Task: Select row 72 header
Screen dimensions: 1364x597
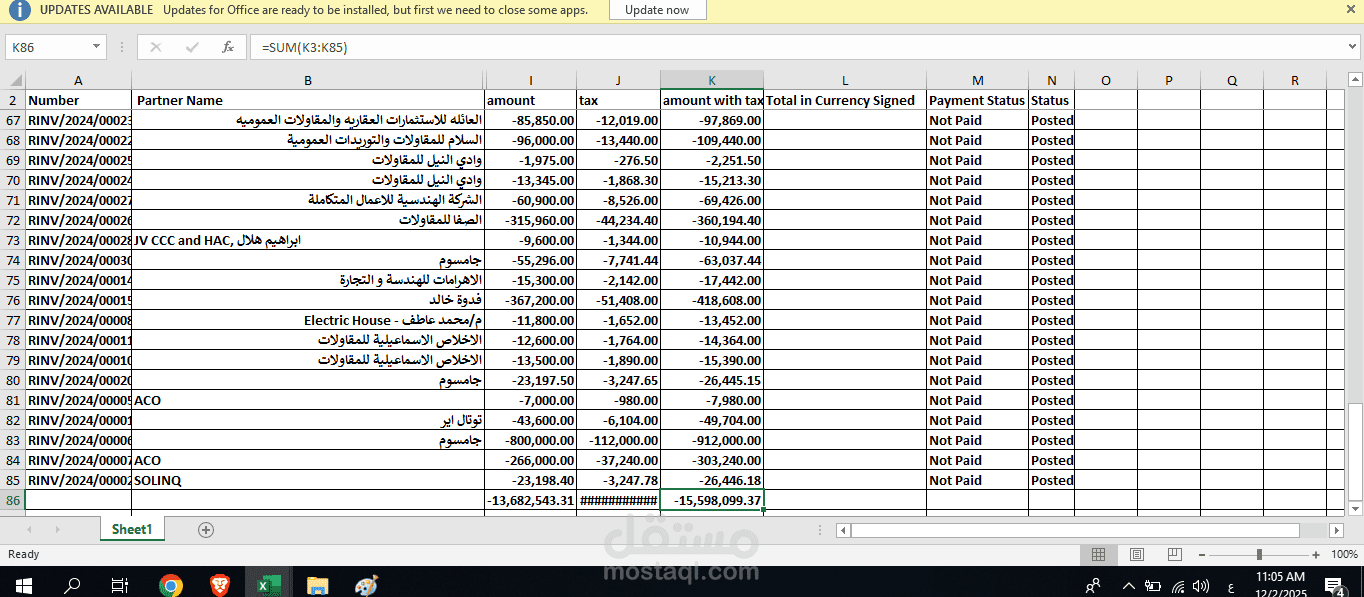Action: point(13,220)
